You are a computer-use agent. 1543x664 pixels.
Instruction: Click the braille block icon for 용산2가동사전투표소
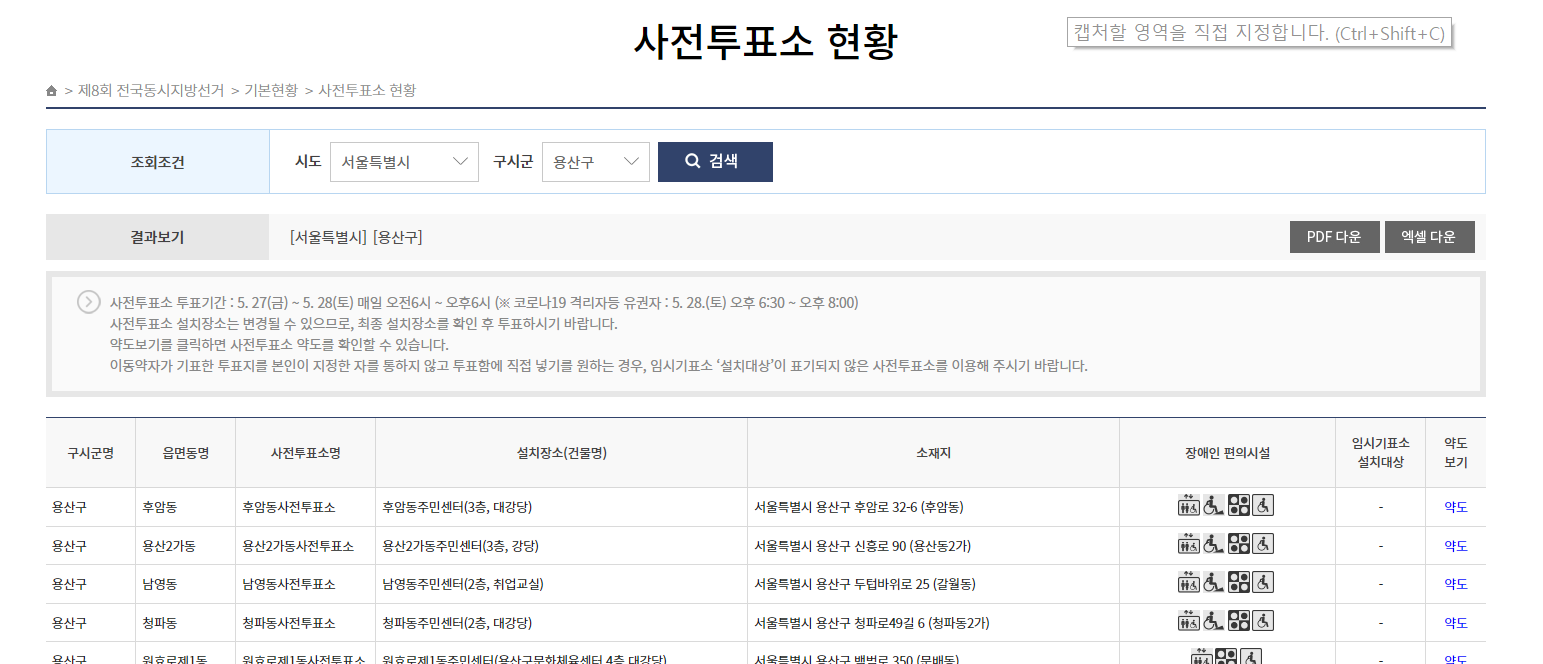[x=1239, y=544]
